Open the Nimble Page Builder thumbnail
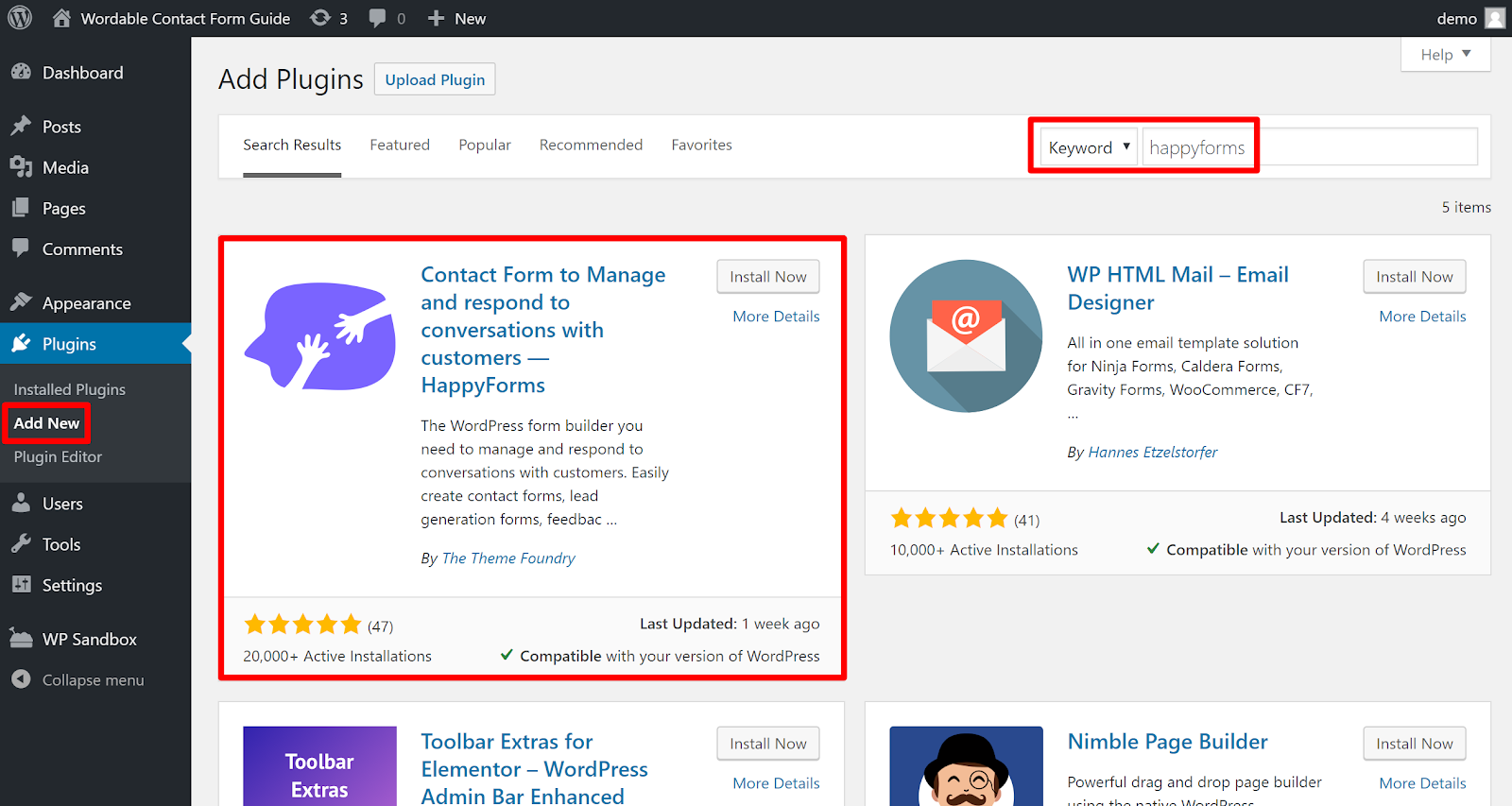Image resolution: width=1512 pixels, height=806 pixels. coord(966,766)
